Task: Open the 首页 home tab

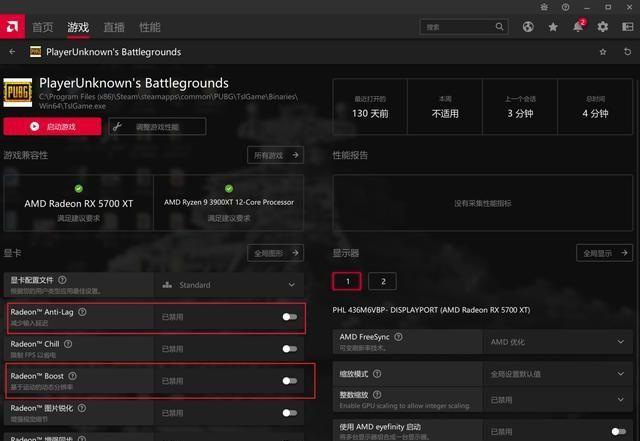Action: [42, 27]
